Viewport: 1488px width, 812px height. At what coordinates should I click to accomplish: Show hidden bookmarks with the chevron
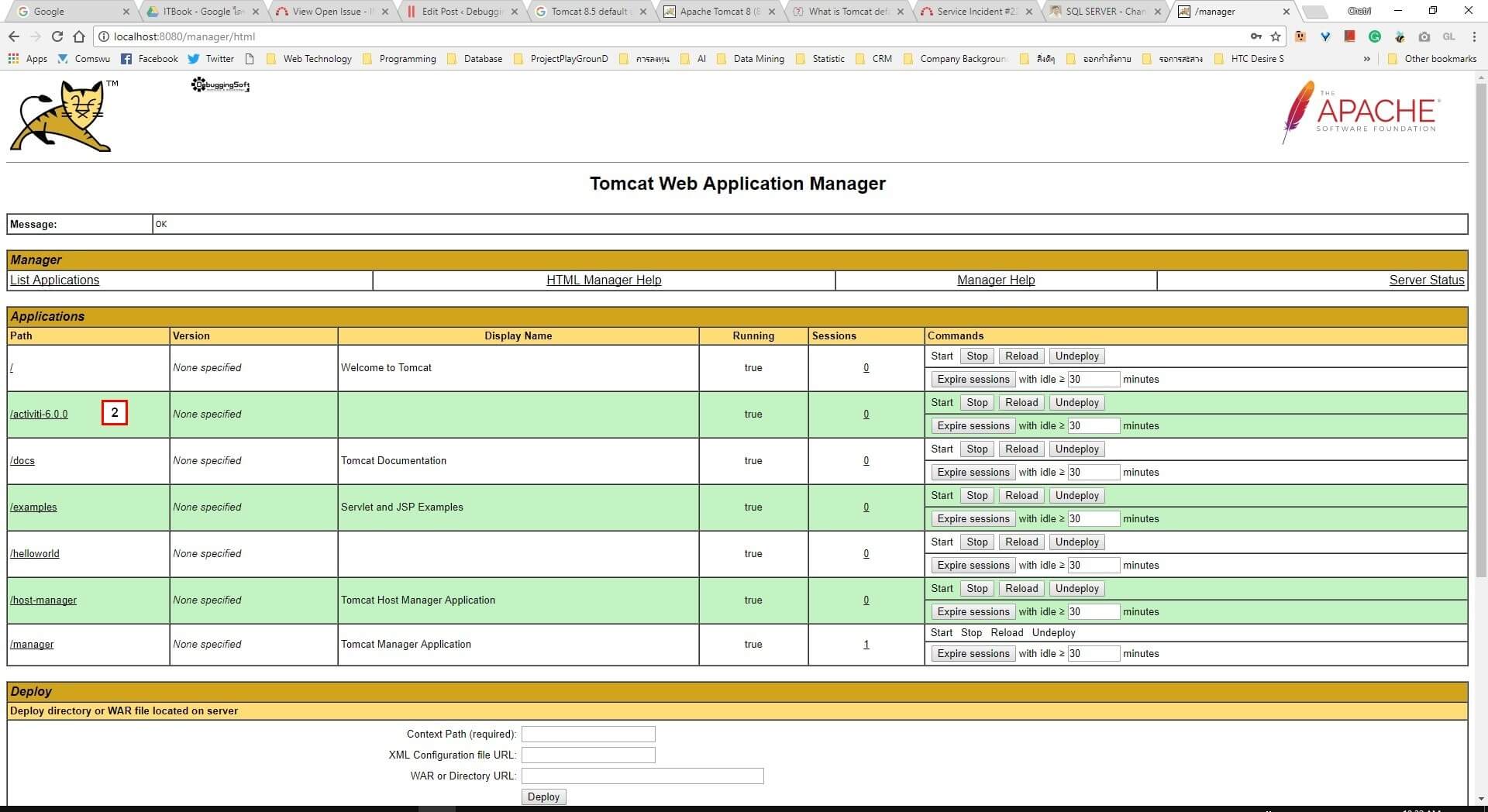1366,59
